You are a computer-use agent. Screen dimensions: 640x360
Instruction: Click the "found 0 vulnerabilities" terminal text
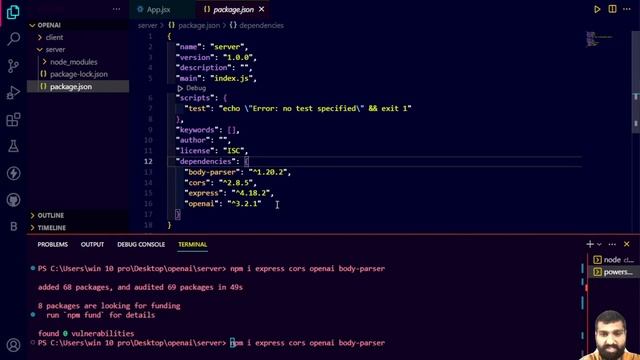(86, 333)
